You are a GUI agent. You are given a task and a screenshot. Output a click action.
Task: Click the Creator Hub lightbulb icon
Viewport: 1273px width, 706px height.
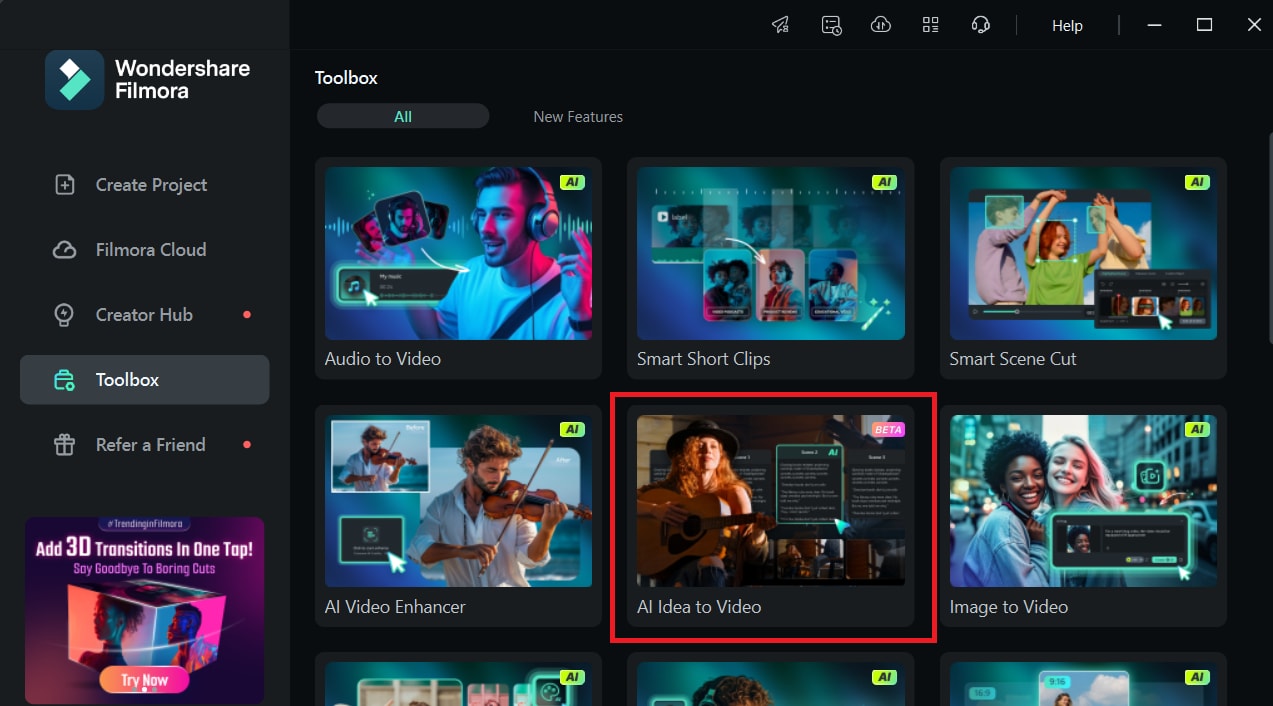[65, 315]
